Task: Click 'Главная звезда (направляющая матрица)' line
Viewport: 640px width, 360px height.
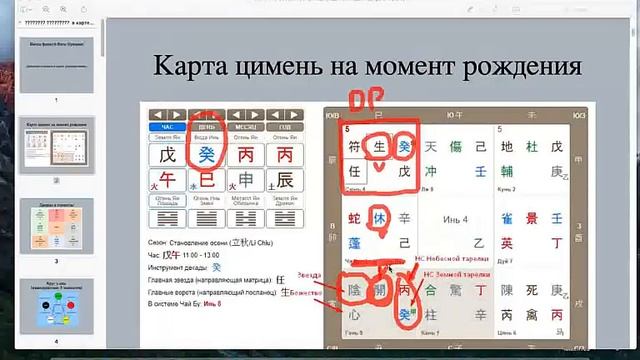Action: pos(216,280)
